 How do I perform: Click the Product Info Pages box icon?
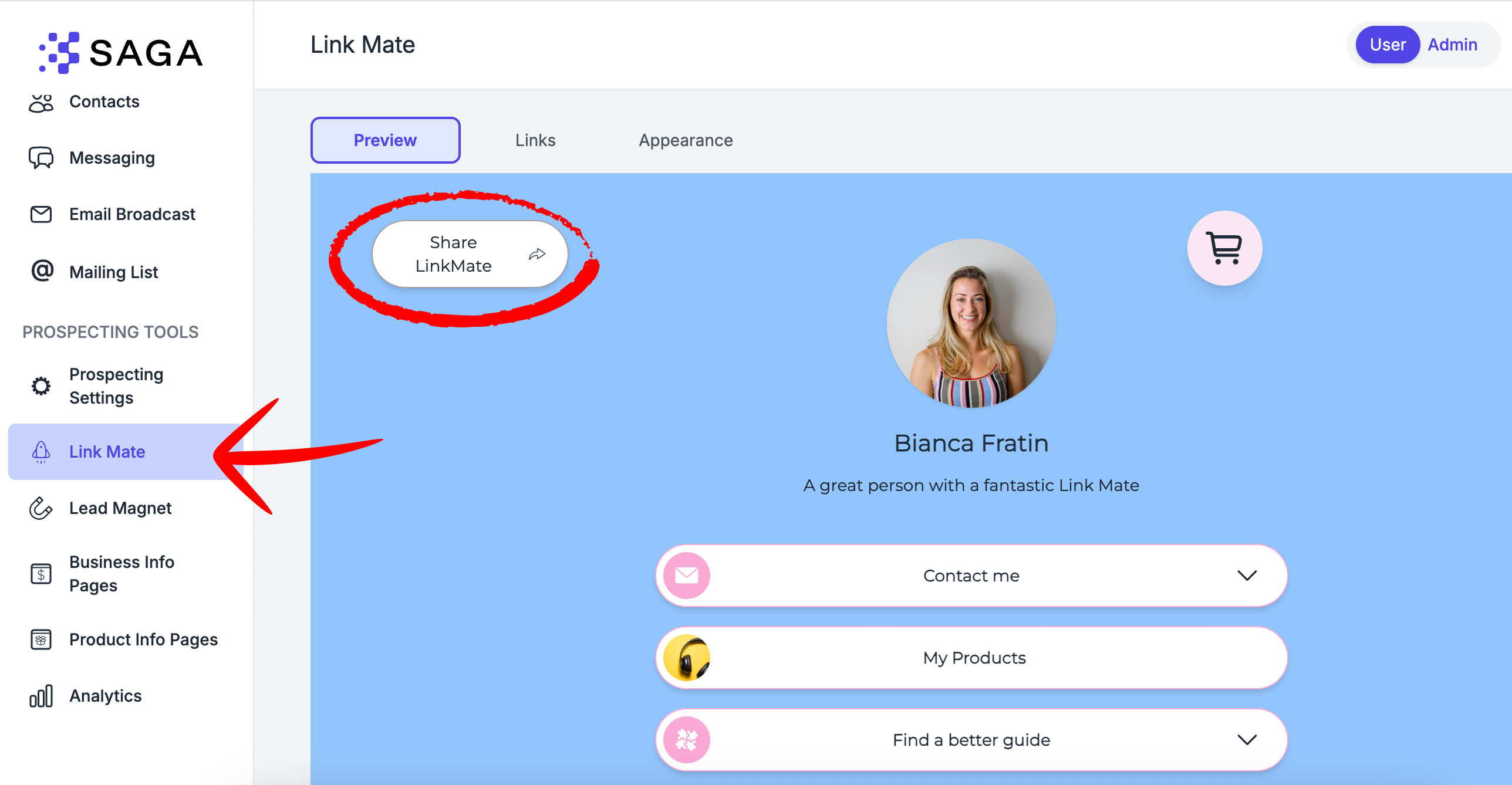point(41,639)
